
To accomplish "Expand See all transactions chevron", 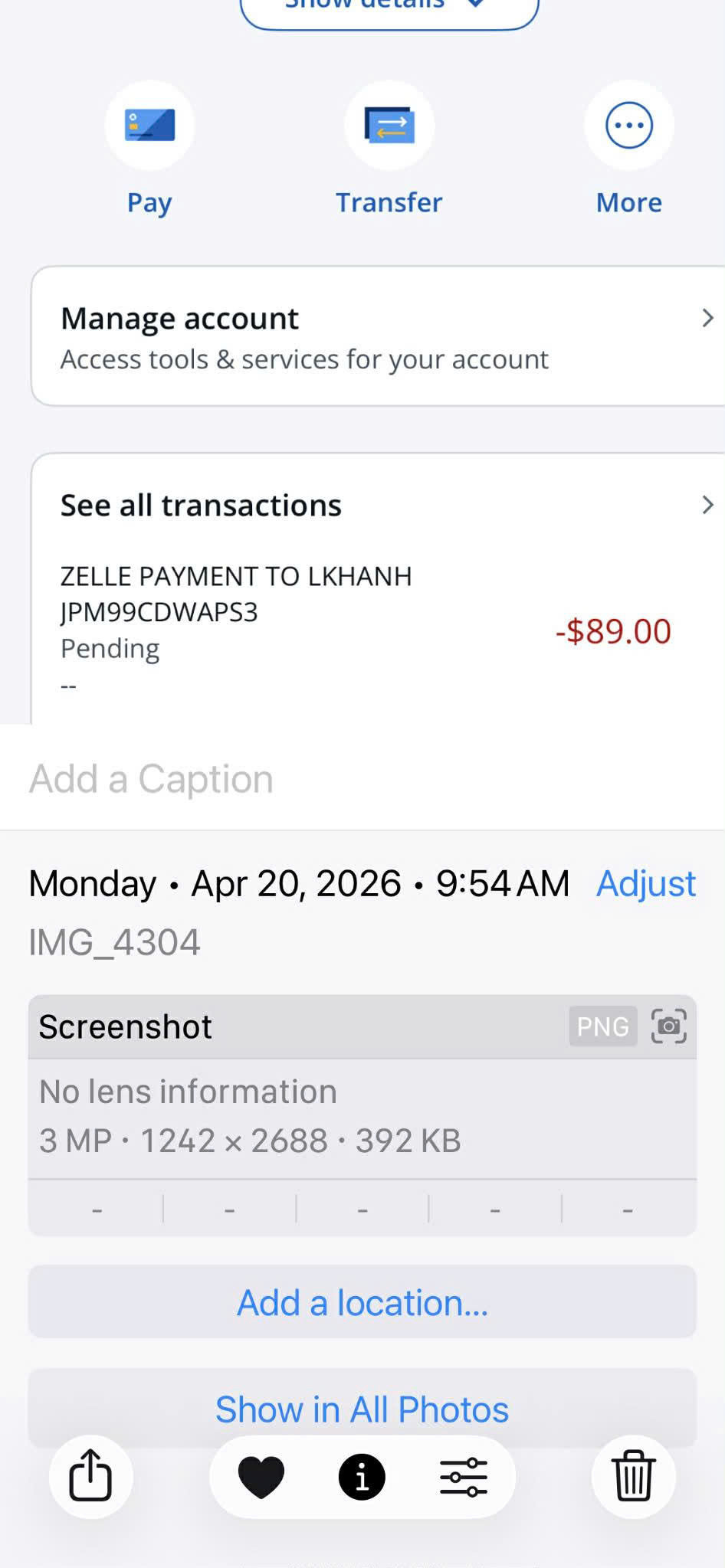I will pyautogui.click(x=707, y=505).
